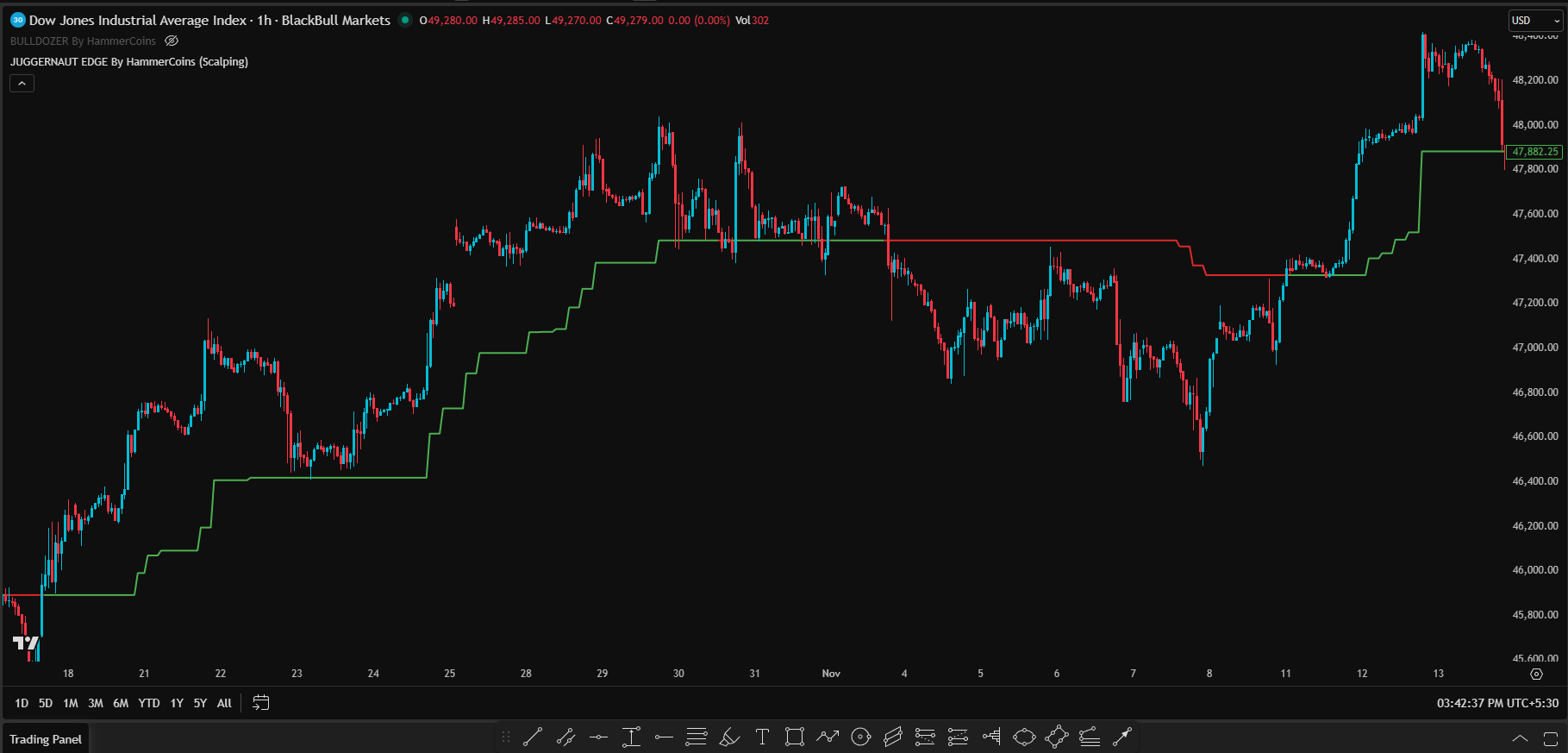Choose the Ellipse drawing tool
This screenshot has width=1568, height=753.
pos(1024,737)
